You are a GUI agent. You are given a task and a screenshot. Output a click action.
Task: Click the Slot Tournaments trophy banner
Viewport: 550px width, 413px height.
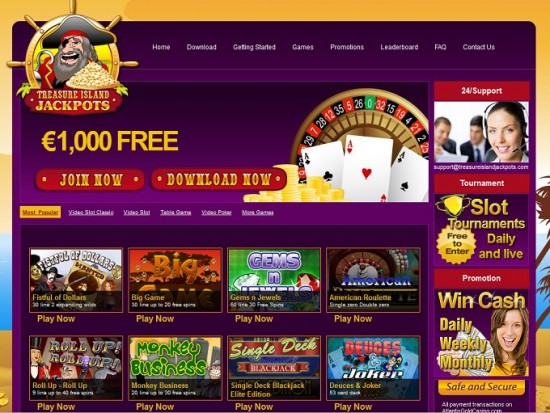(481, 229)
